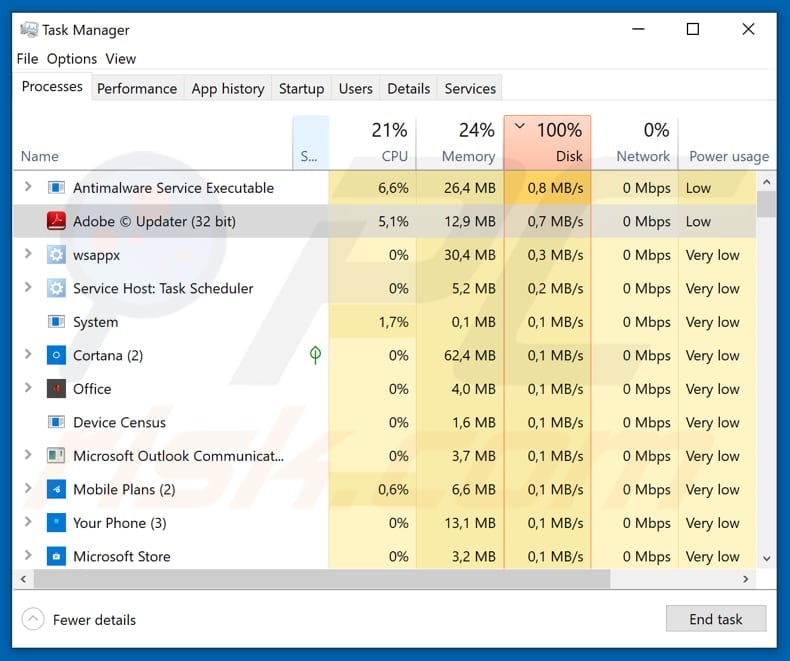The height and width of the screenshot is (661, 790).
Task: Expand Service Host: Task Scheduler group
Action: 28,287
